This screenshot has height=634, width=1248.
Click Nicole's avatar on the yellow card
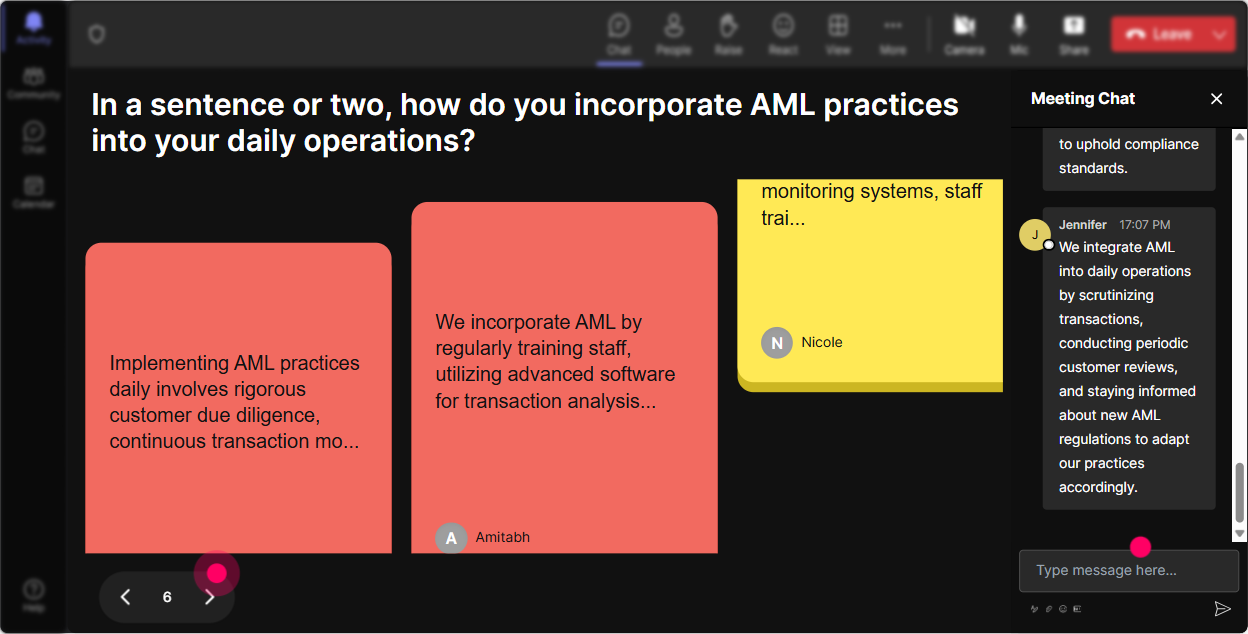pos(777,343)
